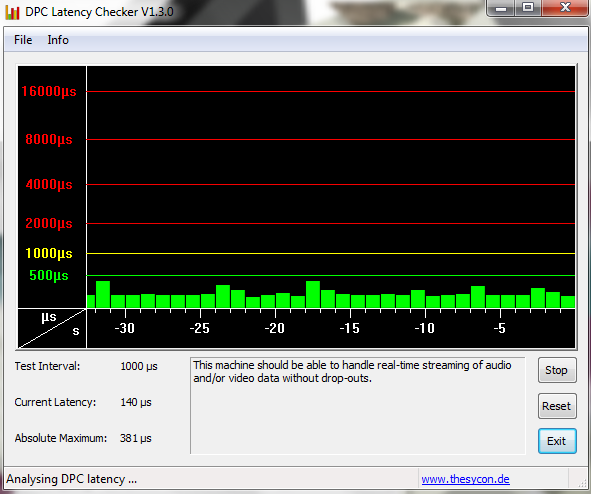The width and height of the screenshot is (591, 494).
Task: Open the File menu
Action: pos(23,40)
